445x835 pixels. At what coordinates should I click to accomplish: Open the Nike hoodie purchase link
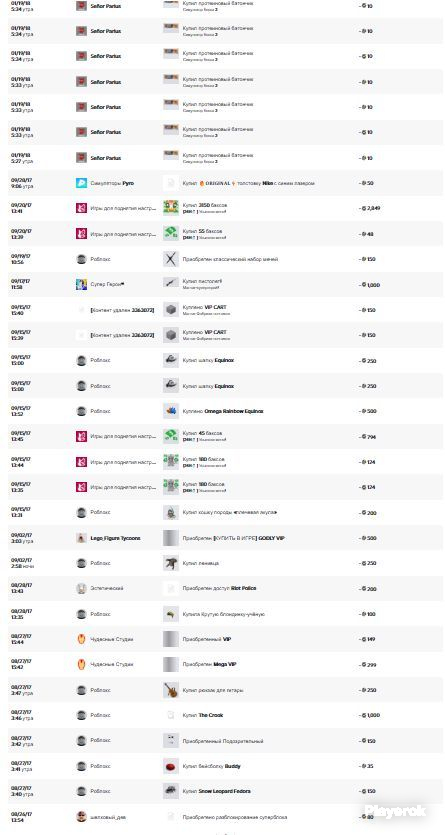(249, 183)
